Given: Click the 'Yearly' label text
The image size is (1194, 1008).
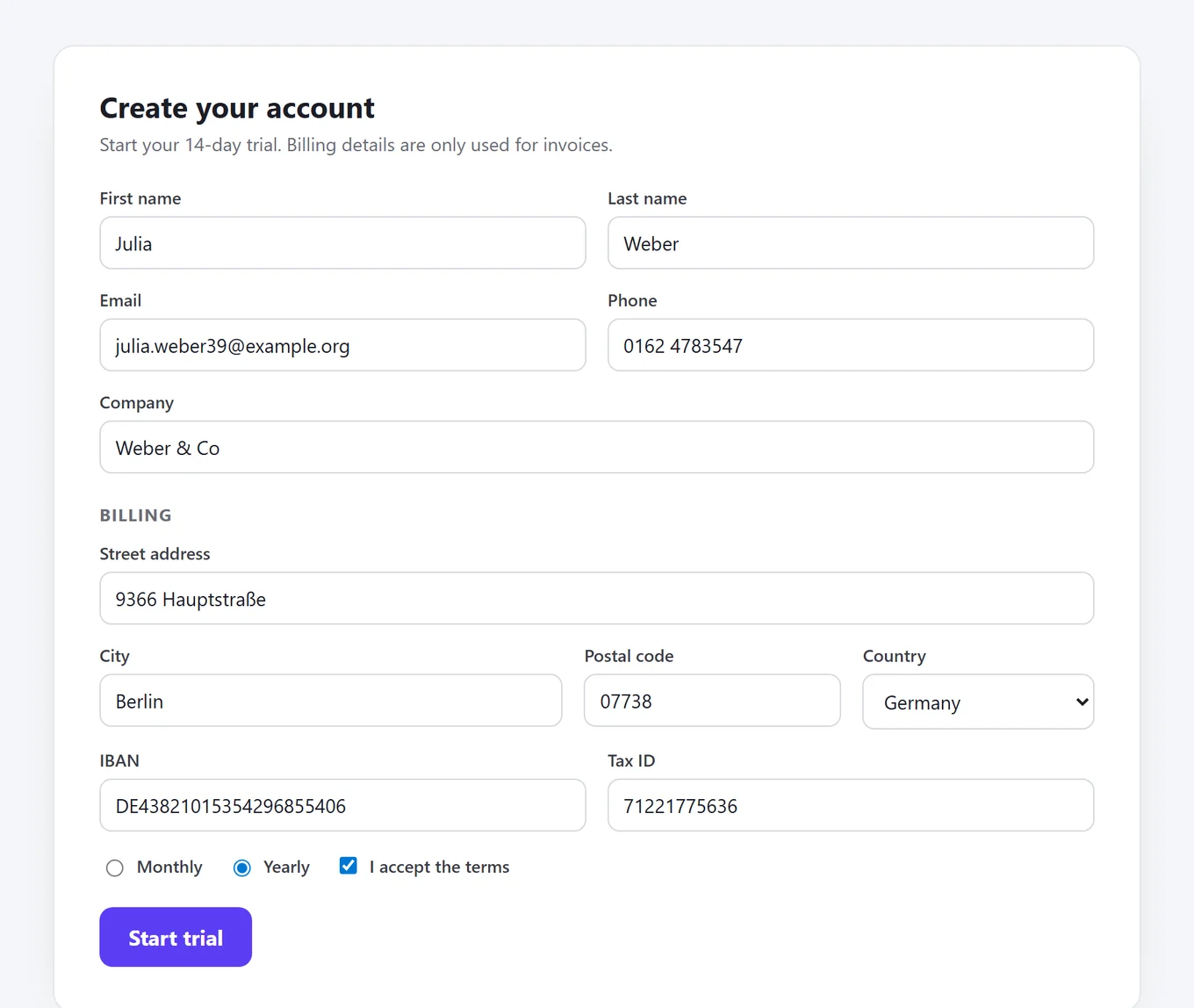Looking at the screenshot, I should [286, 868].
